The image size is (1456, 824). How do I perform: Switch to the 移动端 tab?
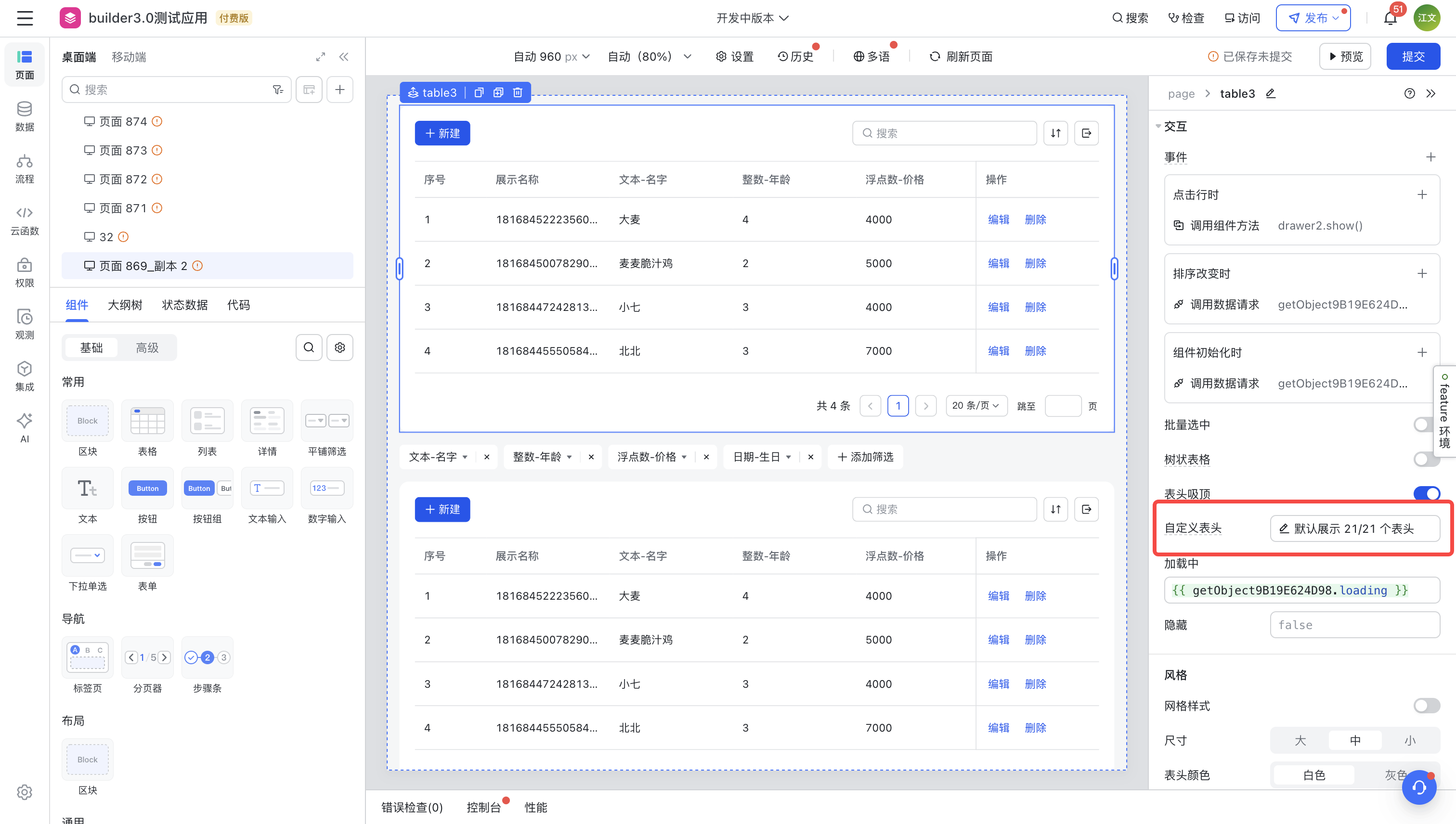coord(129,57)
